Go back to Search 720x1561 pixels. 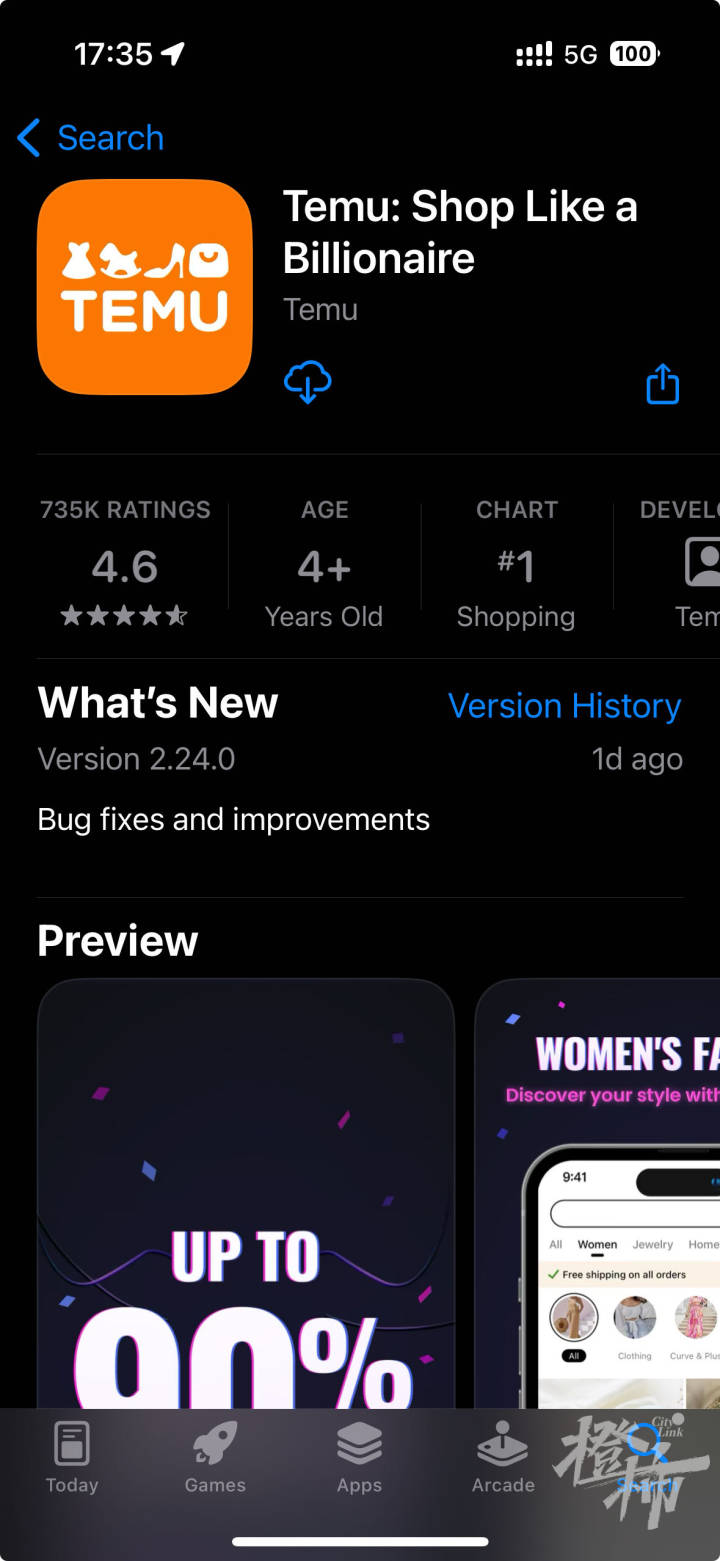tap(110, 138)
